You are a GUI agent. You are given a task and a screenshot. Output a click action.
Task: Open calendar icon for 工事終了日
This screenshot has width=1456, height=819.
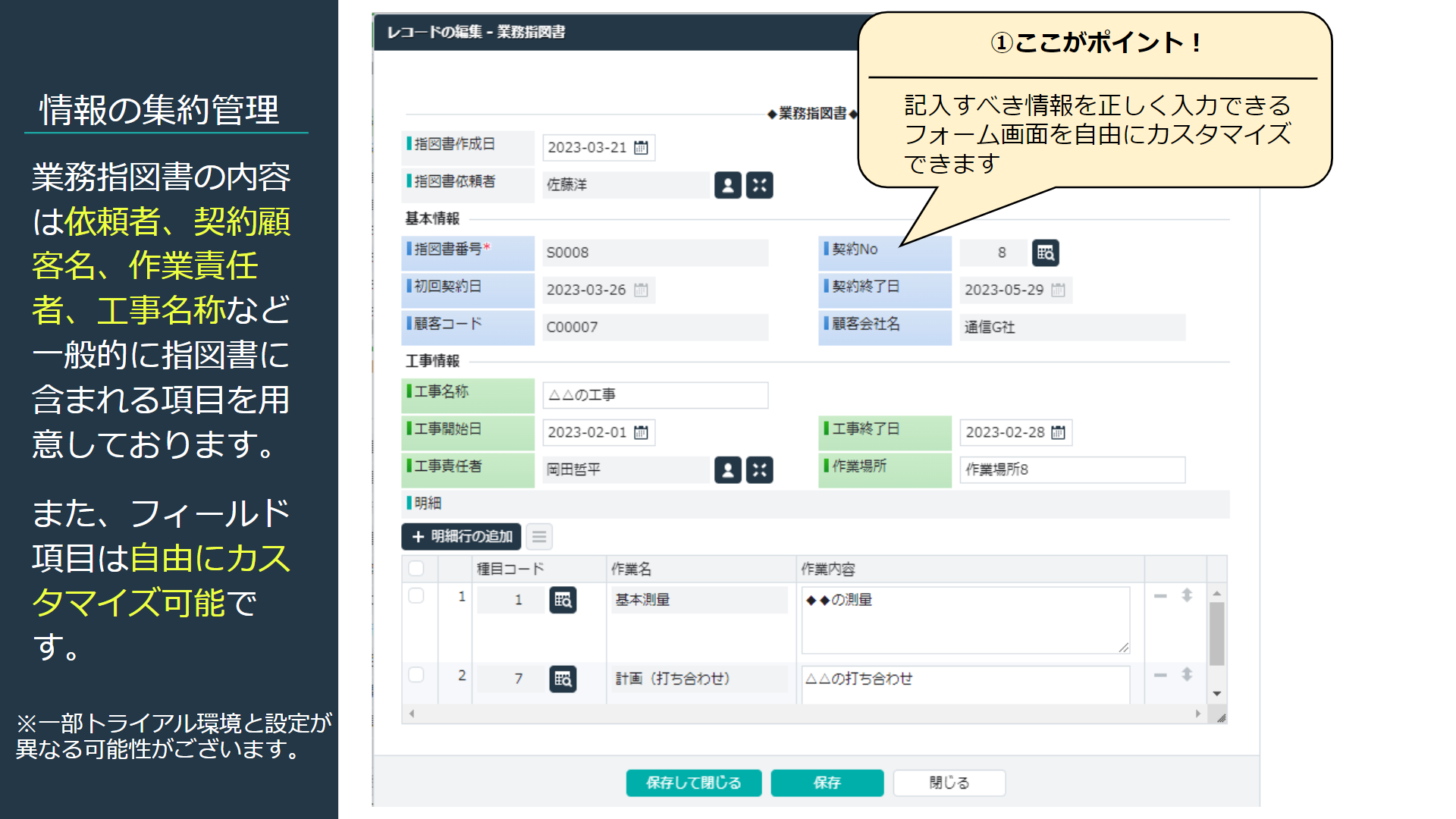click(x=1058, y=432)
